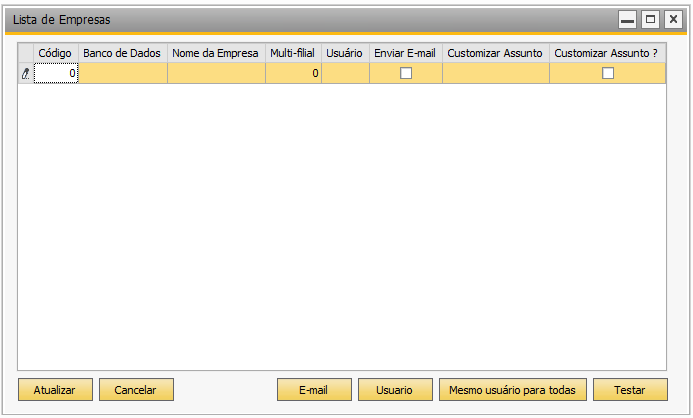Click the Nome da Empresa cell in the first row
Screen dimensions: 693x418
(217, 73)
